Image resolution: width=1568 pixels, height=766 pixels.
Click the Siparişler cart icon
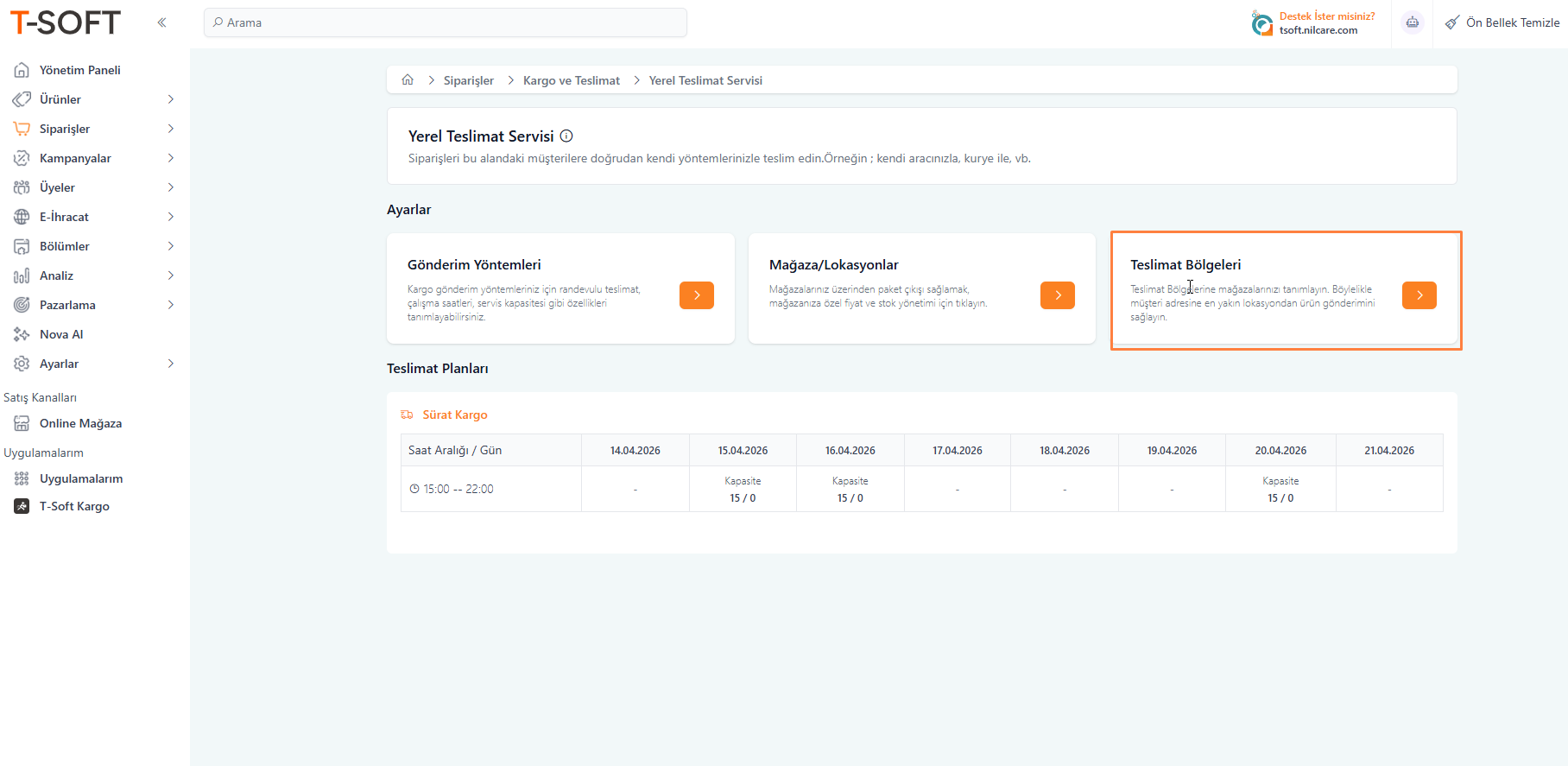[x=22, y=129]
